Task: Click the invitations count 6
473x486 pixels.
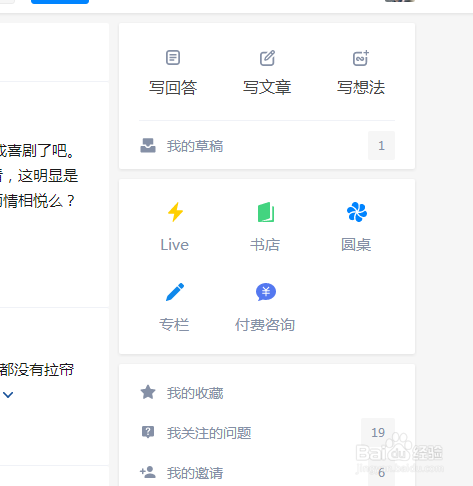Action: point(382,473)
